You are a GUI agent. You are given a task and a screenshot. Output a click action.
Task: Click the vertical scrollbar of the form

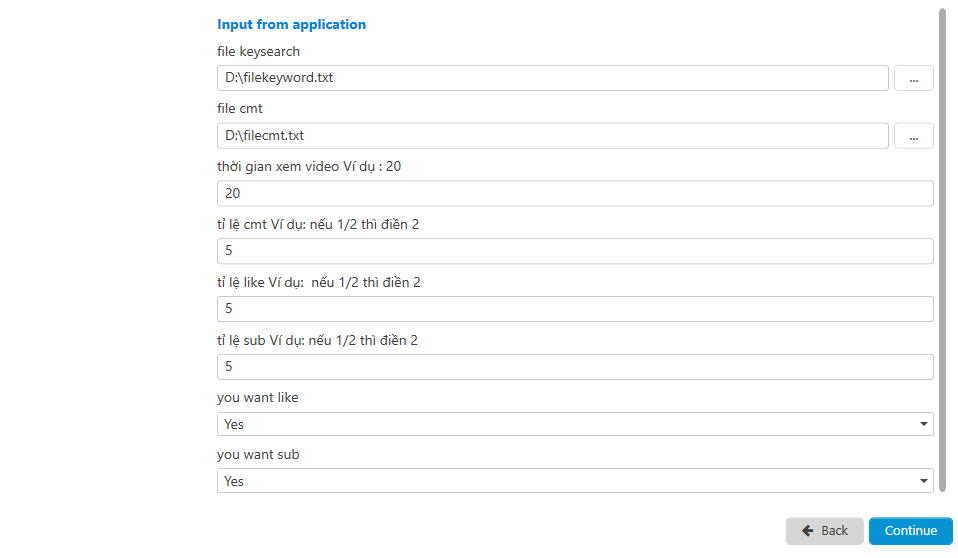(942, 250)
